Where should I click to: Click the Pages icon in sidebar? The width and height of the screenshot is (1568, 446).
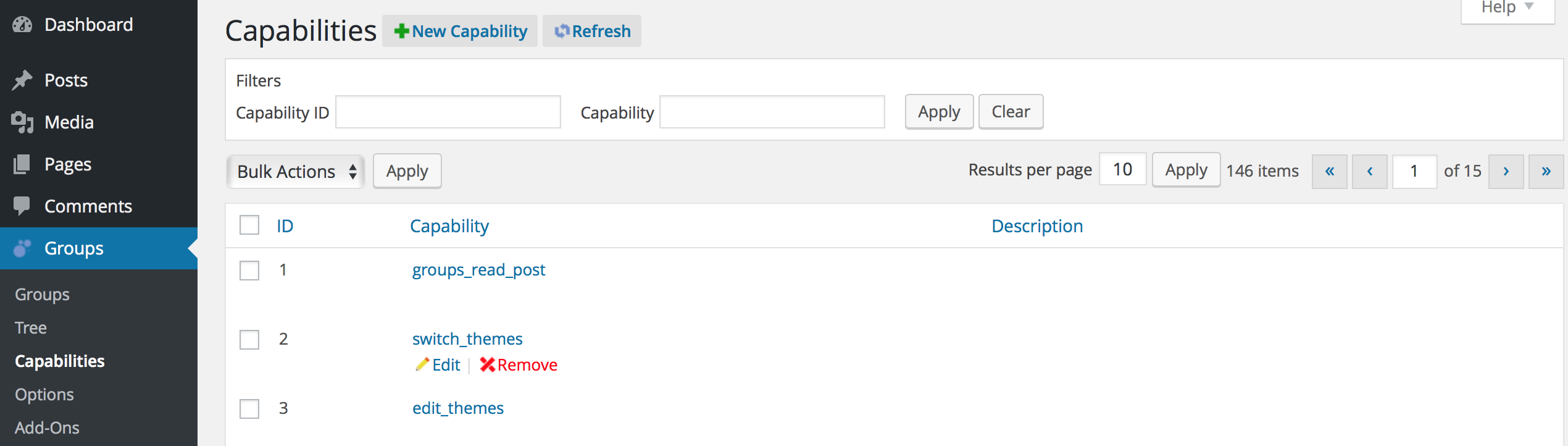click(x=22, y=164)
